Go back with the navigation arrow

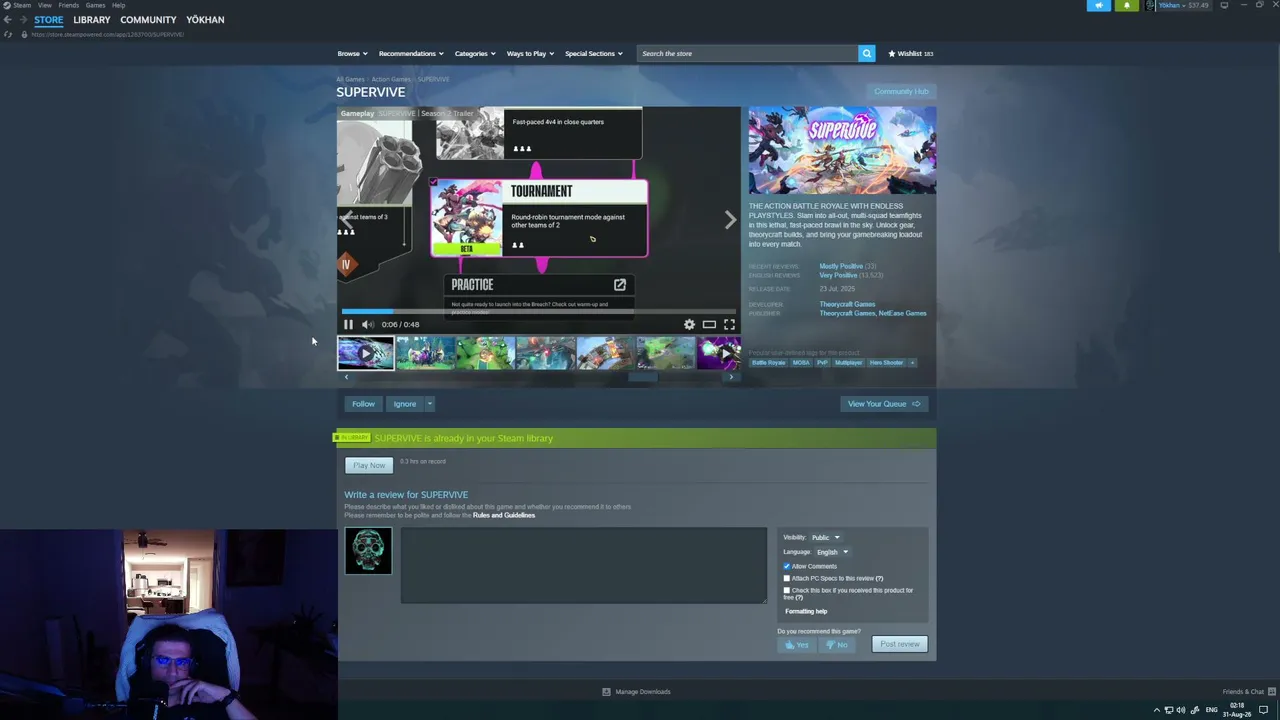coord(8,20)
